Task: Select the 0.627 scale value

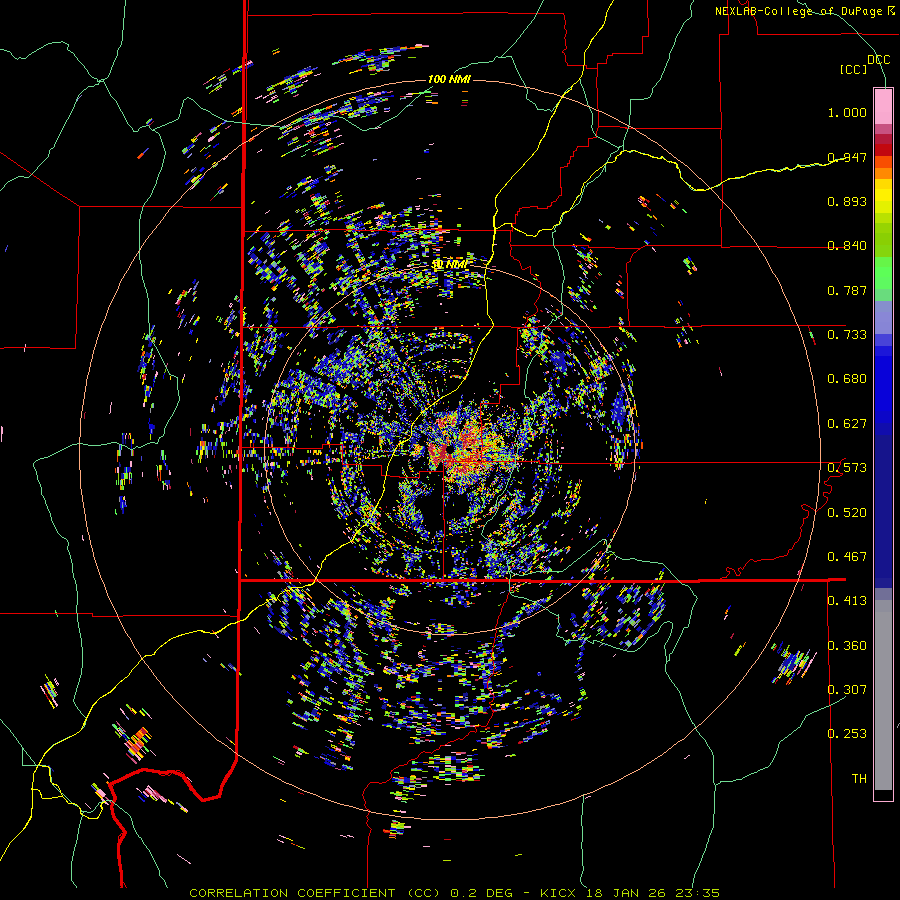Action: click(x=847, y=424)
